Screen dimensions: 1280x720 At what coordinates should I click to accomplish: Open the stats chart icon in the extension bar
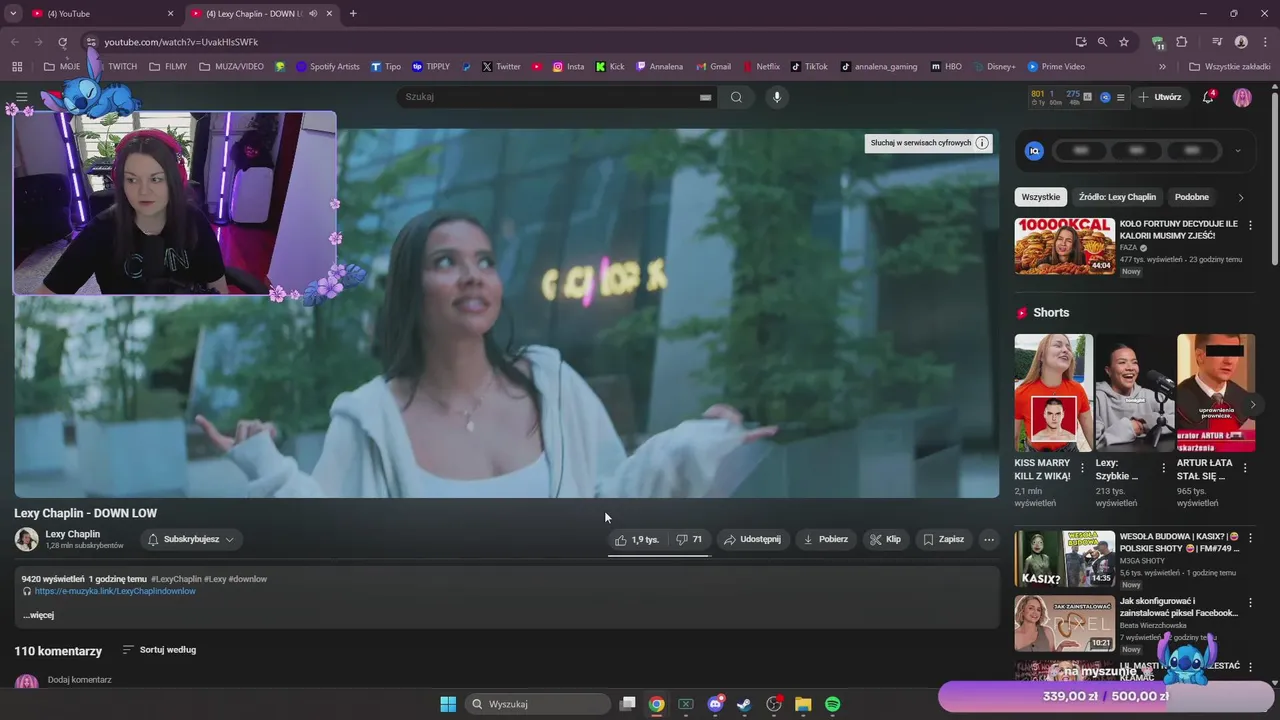pyautogui.click(x=1088, y=97)
